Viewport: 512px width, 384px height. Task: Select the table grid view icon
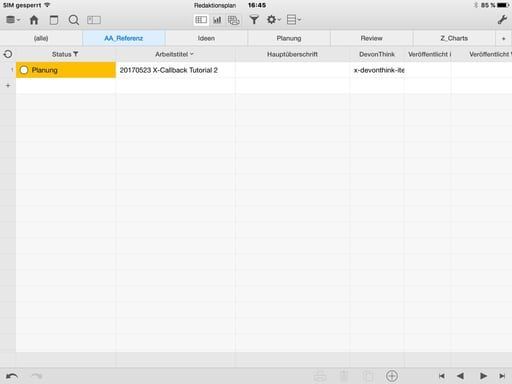pyautogui.click(x=201, y=20)
